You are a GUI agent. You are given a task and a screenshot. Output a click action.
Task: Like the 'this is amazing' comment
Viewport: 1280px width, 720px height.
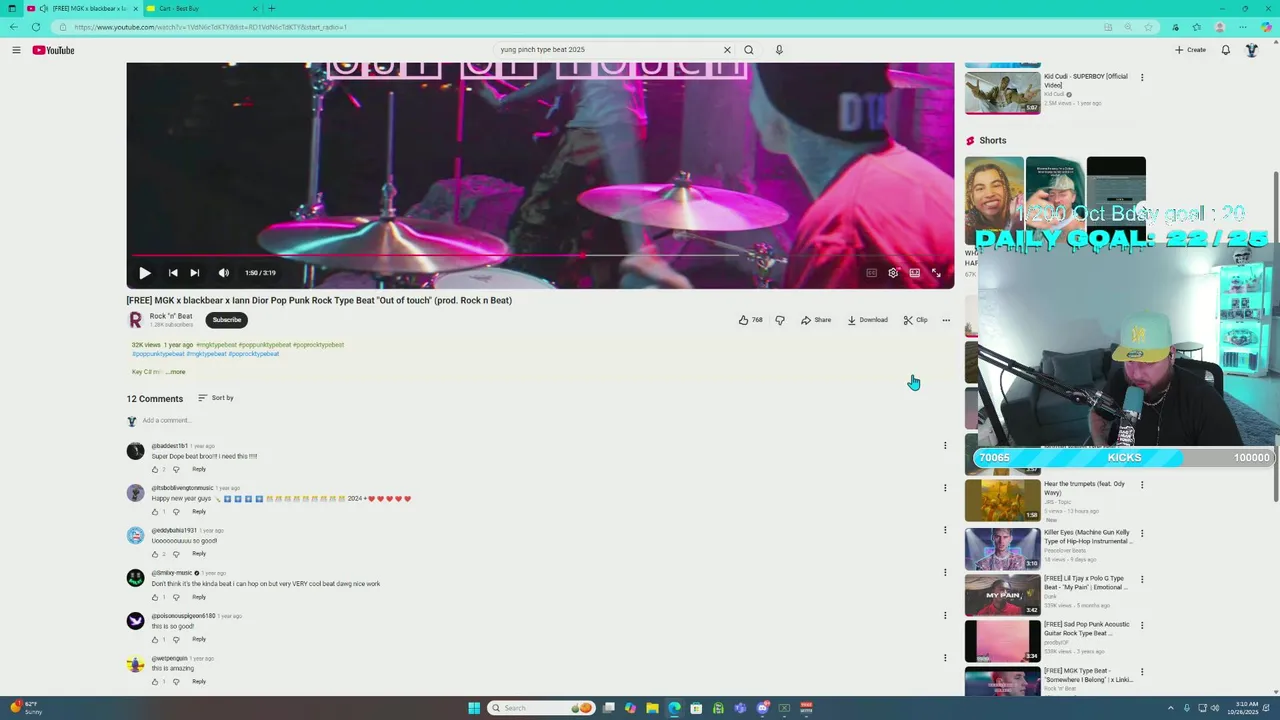[x=155, y=682]
